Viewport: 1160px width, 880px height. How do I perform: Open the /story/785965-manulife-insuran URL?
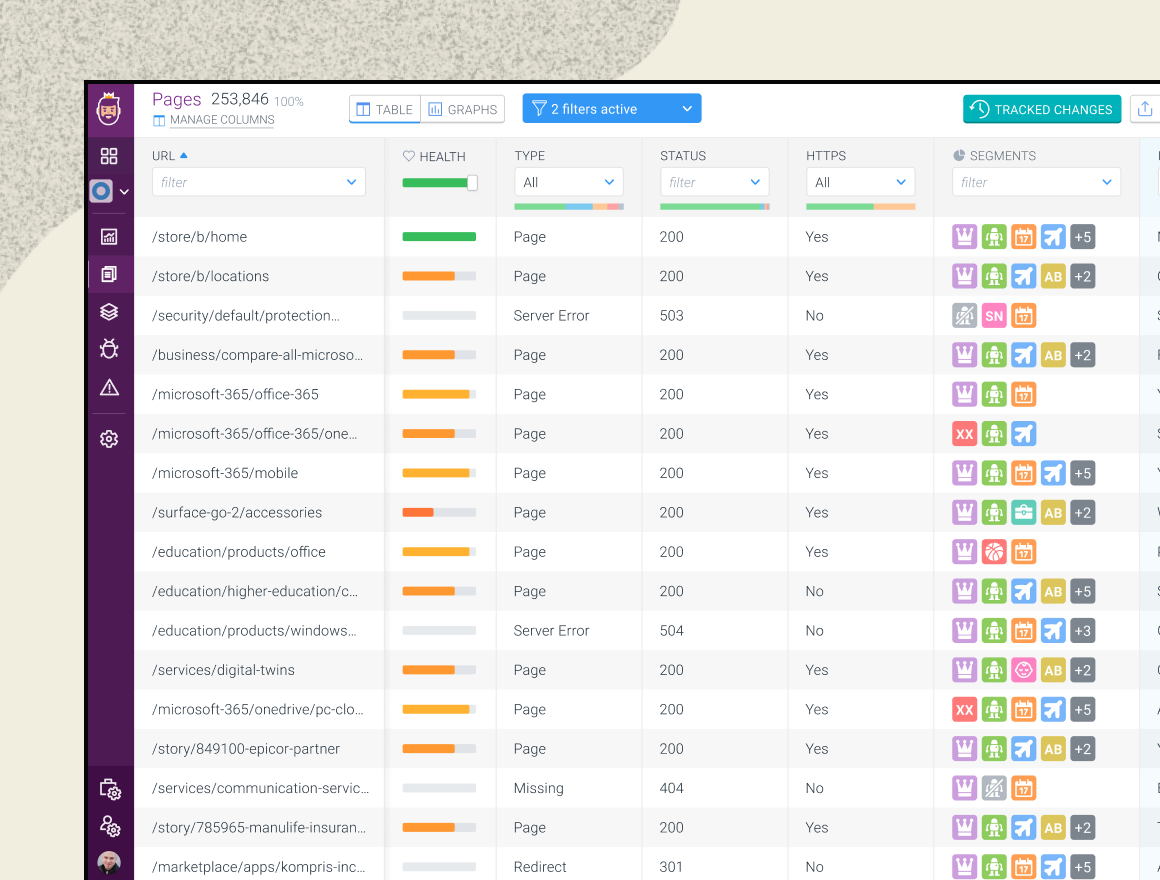tap(258, 827)
